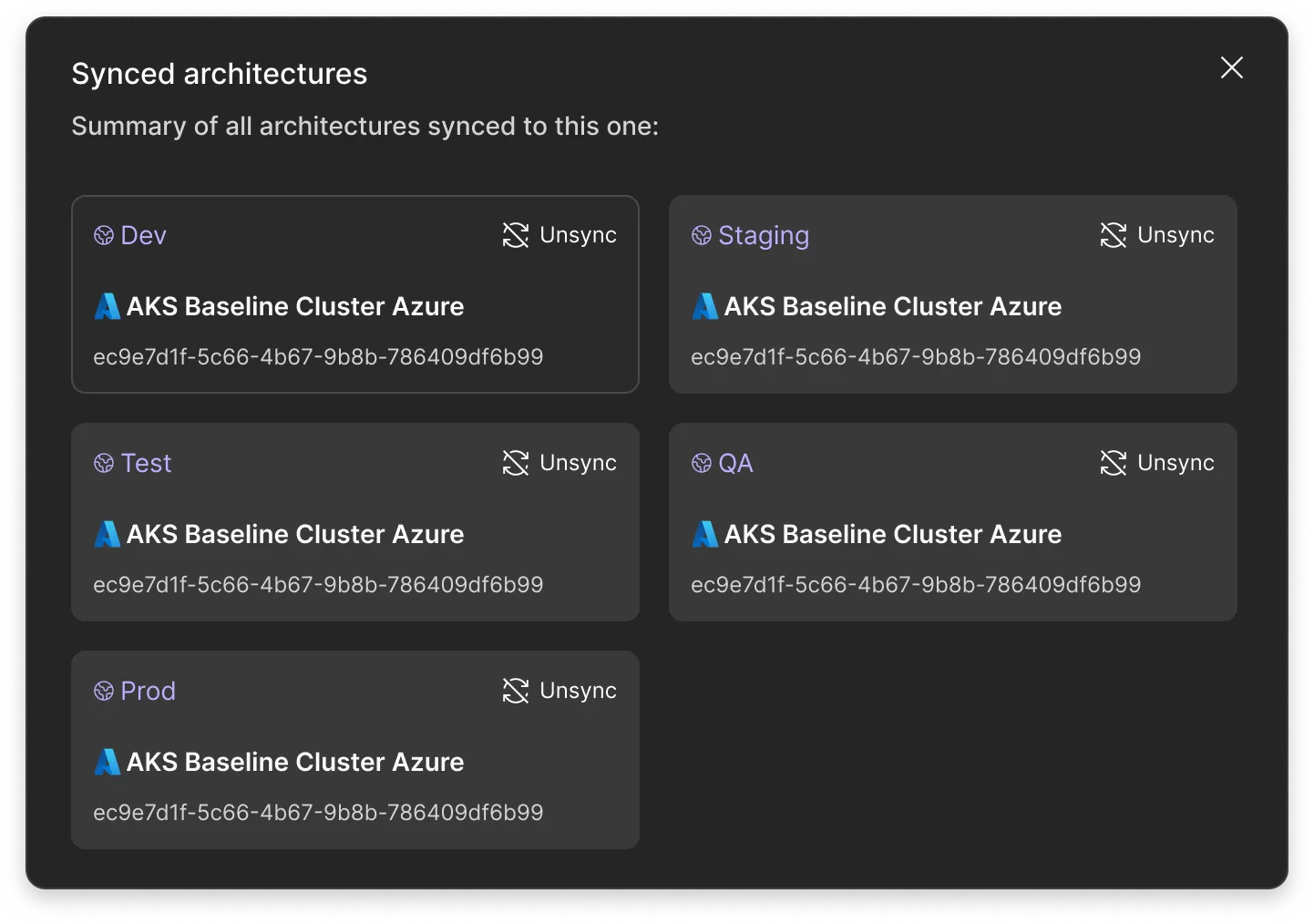1314x924 pixels.
Task: Open the Prod environment link
Action: (135, 692)
